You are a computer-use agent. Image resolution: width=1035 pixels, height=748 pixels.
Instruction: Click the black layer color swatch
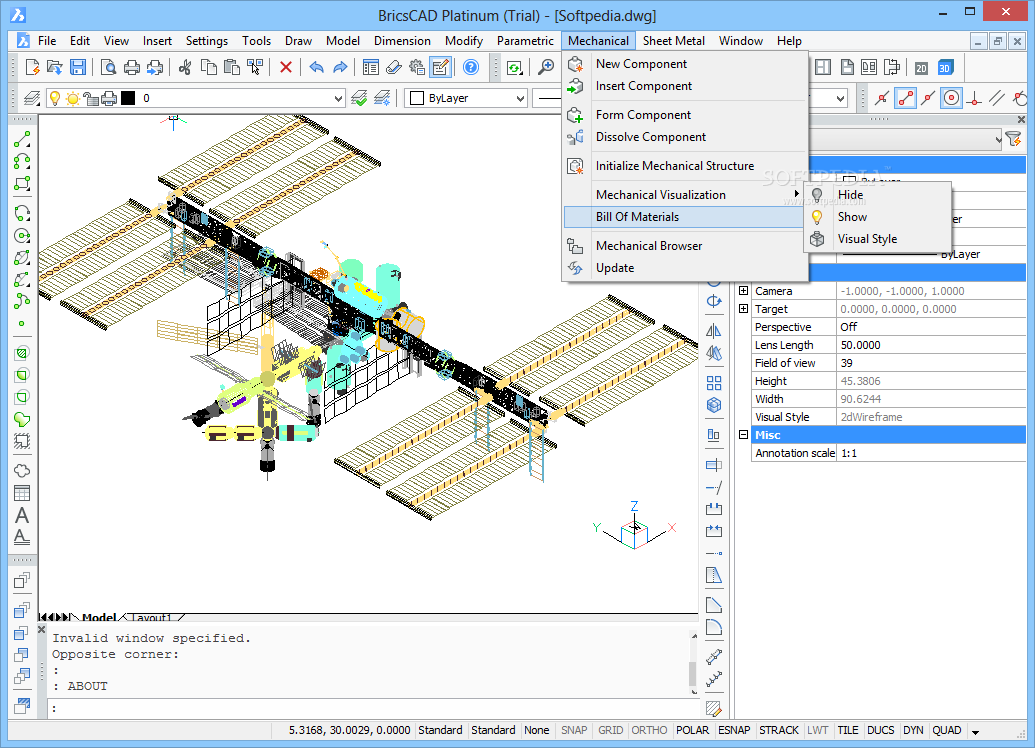128,98
